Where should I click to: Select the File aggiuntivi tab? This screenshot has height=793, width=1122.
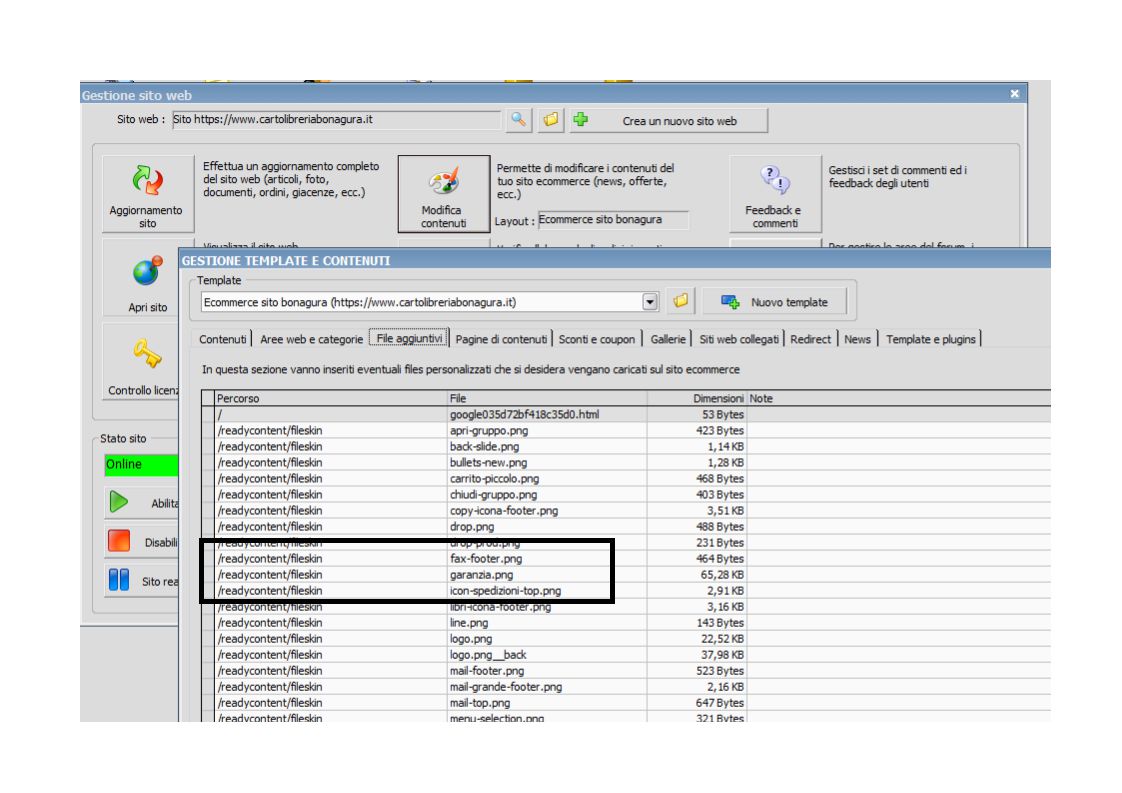409,339
